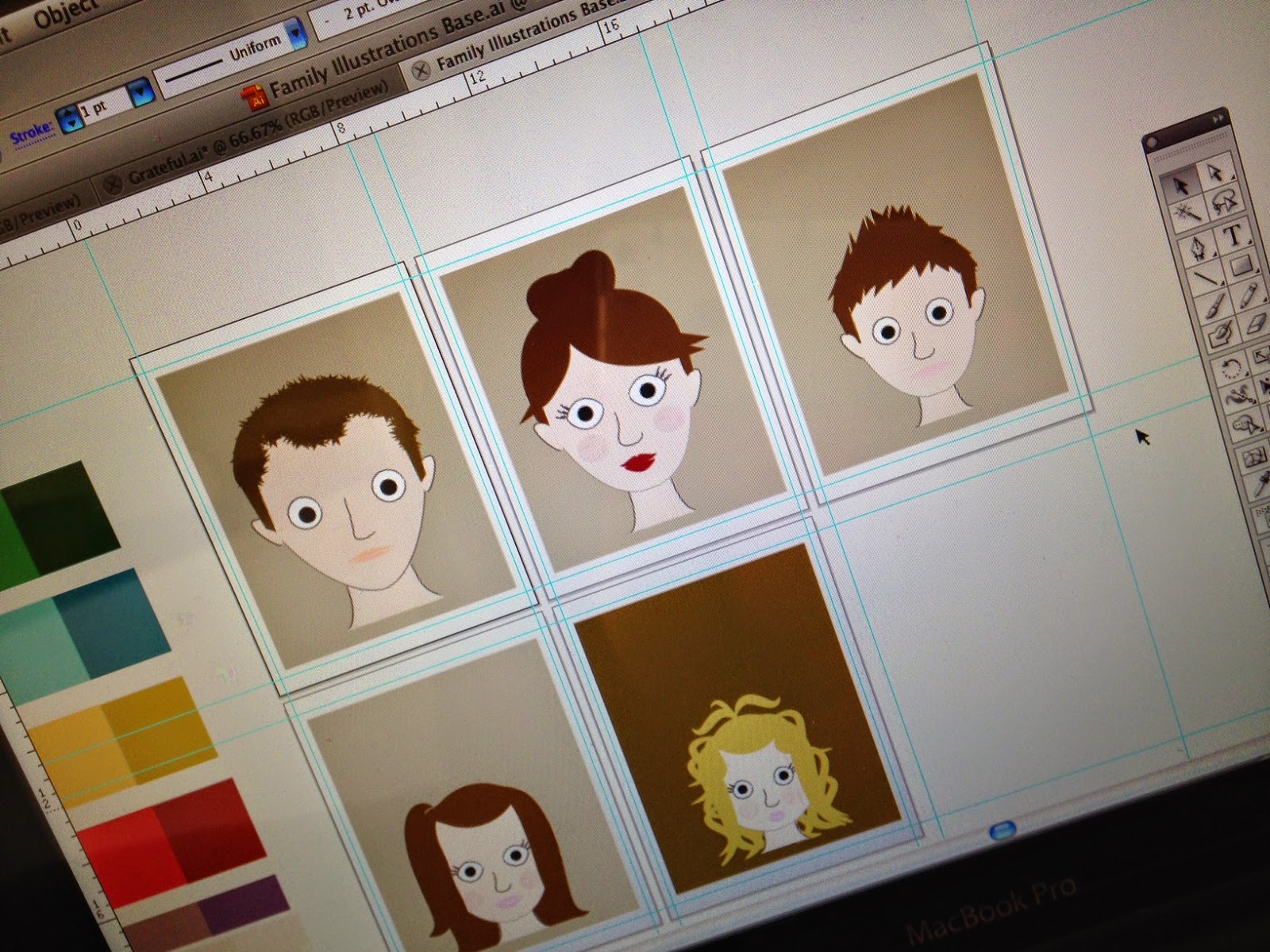Close the Family Illustrations Base.ai tab

coord(422,68)
